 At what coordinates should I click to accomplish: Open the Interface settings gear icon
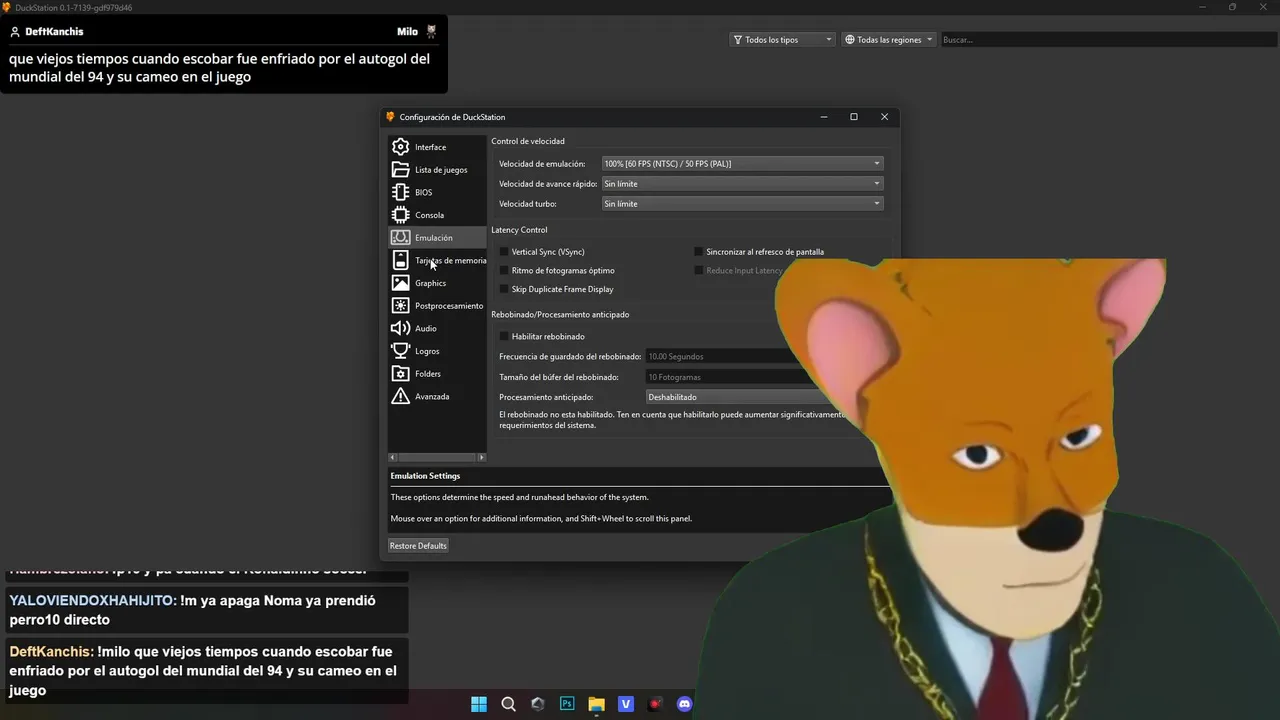click(x=400, y=147)
